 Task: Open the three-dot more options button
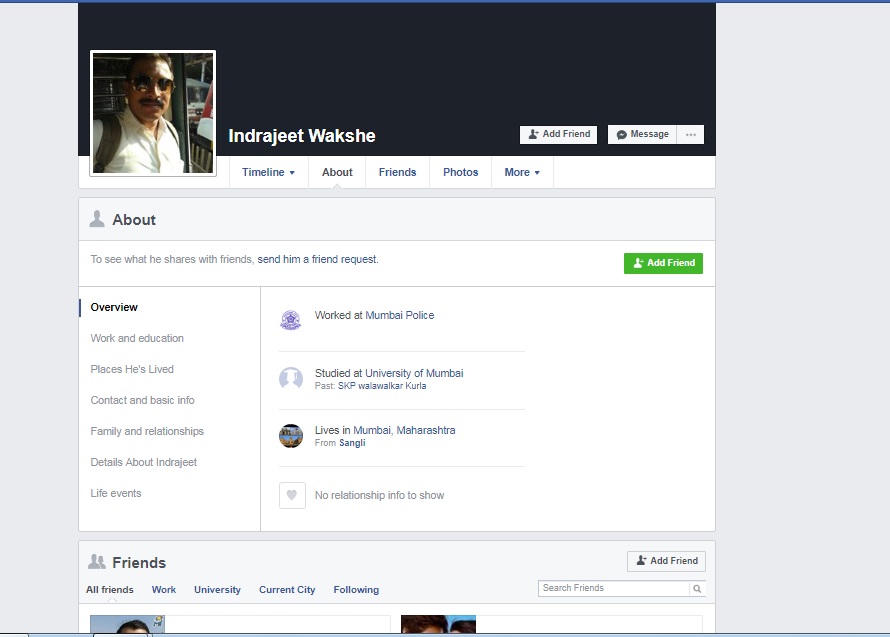(690, 134)
